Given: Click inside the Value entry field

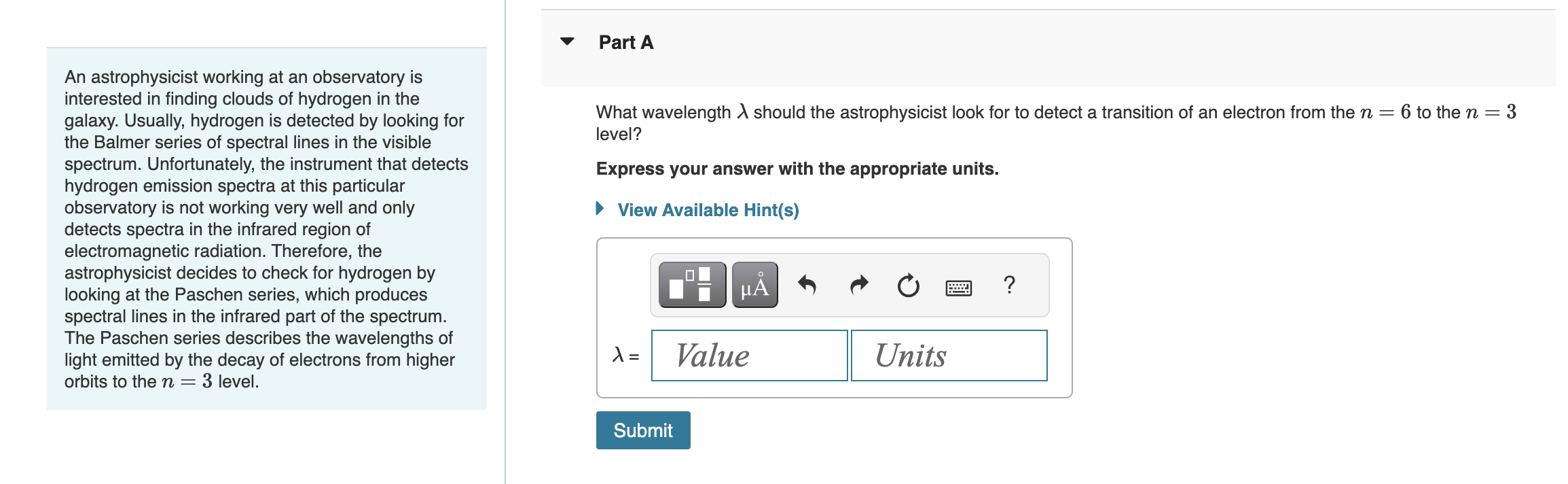Looking at the screenshot, I should pos(749,356).
